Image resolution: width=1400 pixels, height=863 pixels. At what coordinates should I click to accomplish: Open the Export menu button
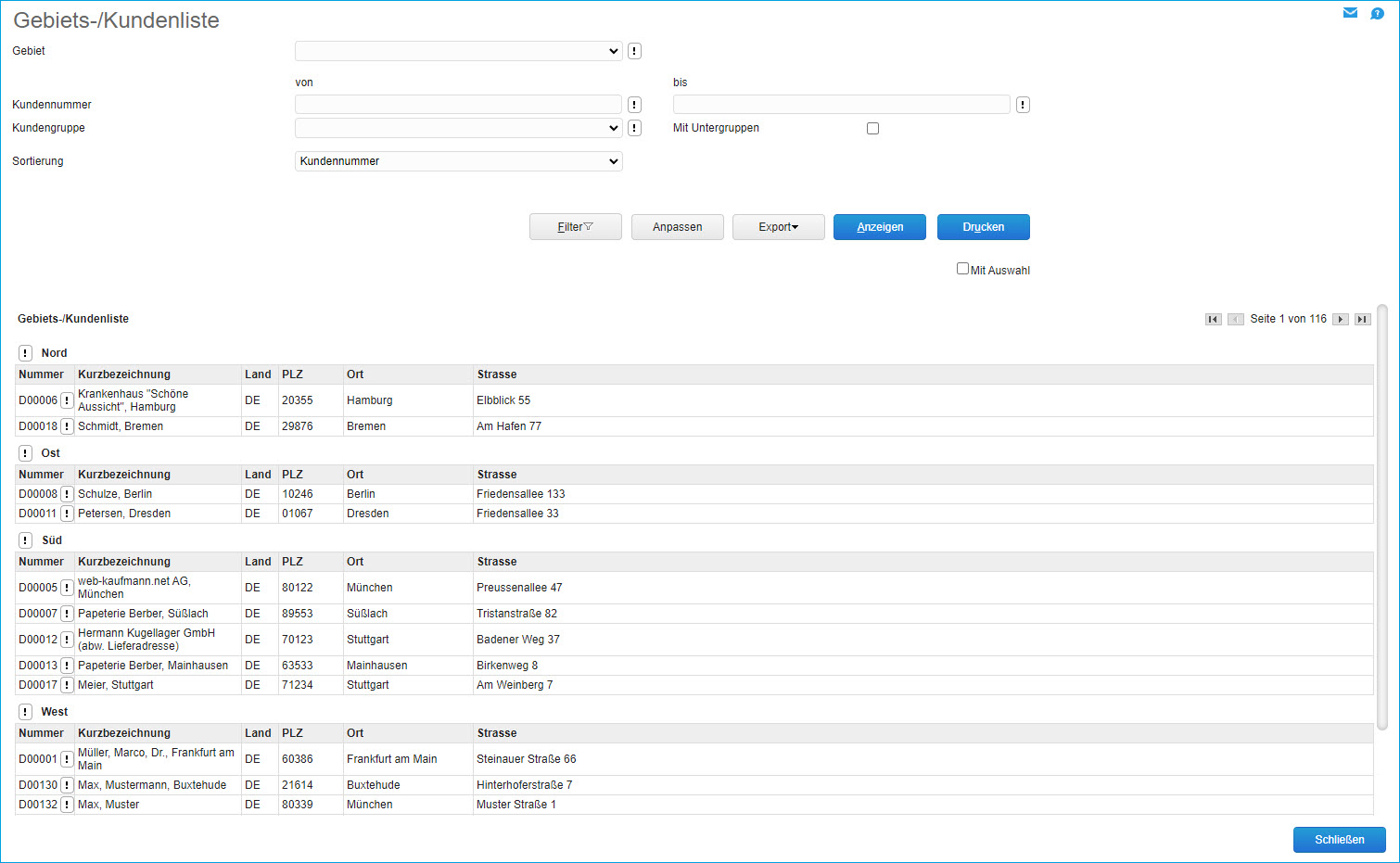778,227
